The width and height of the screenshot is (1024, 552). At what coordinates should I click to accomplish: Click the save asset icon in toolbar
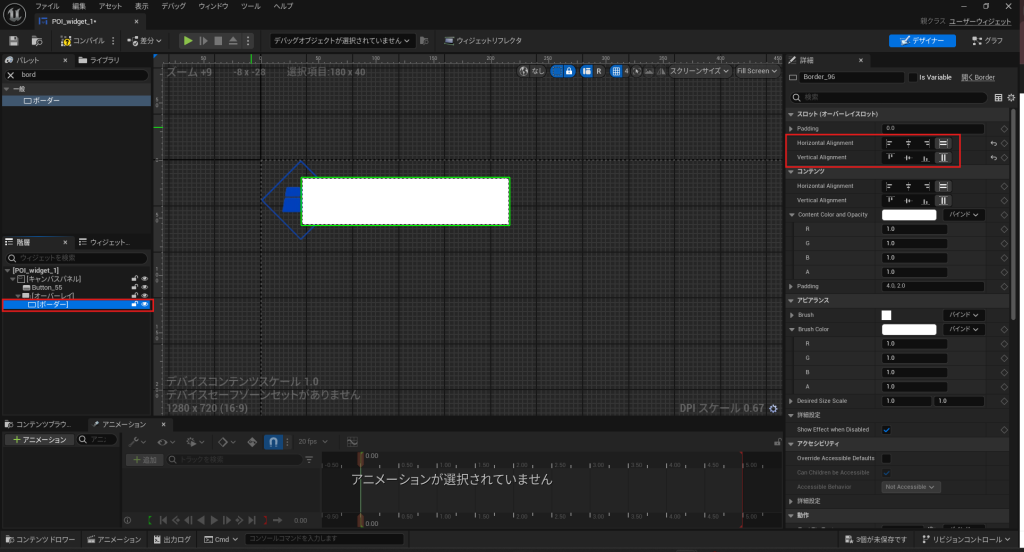tap(14, 41)
